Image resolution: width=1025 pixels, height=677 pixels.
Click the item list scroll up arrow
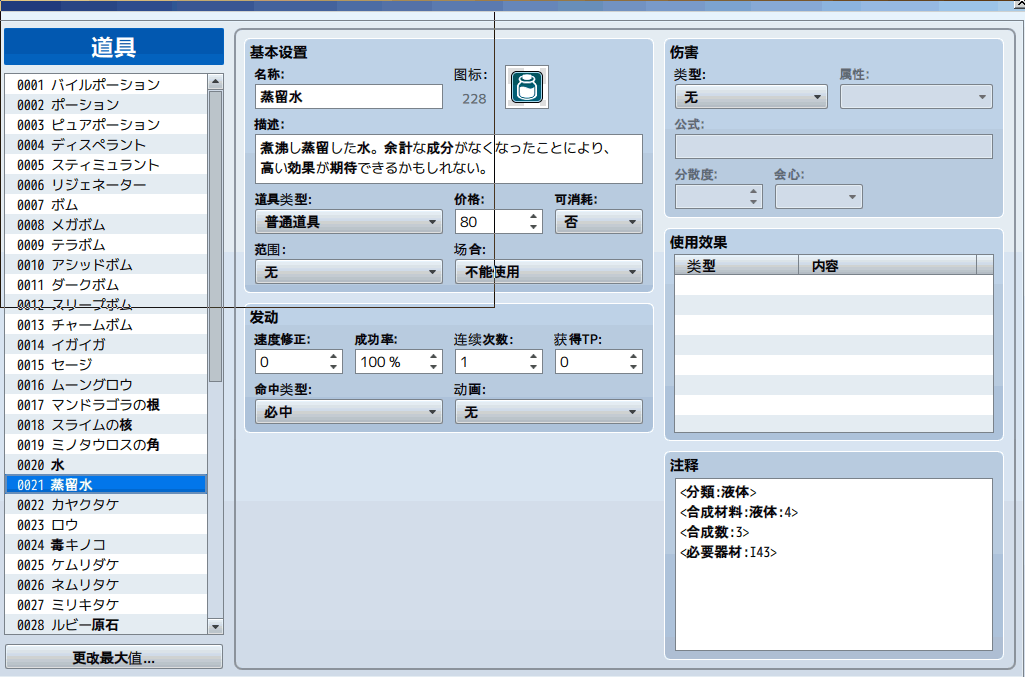pos(215,82)
